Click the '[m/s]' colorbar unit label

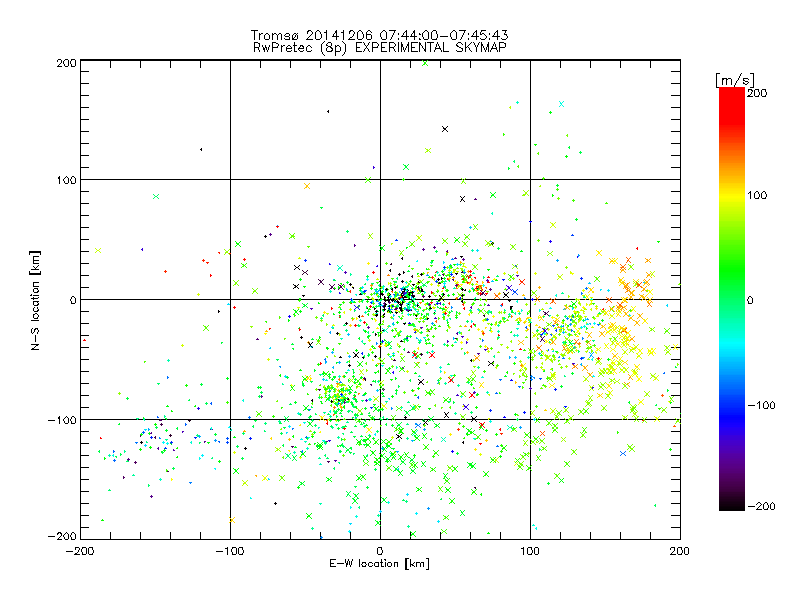(x=735, y=80)
